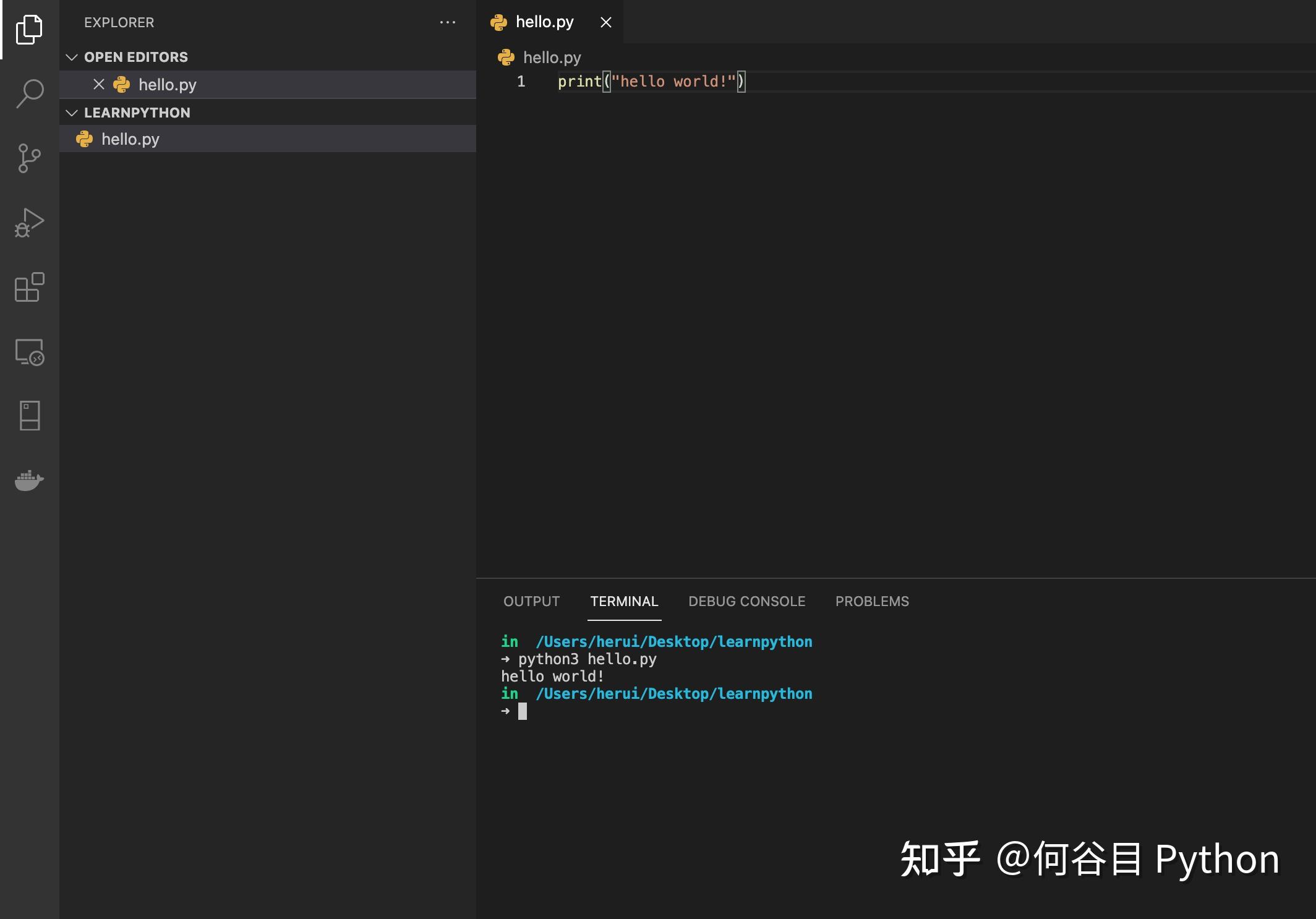
Task: Switch to the OUTPUT tab
Action: [x=531, y=601]
